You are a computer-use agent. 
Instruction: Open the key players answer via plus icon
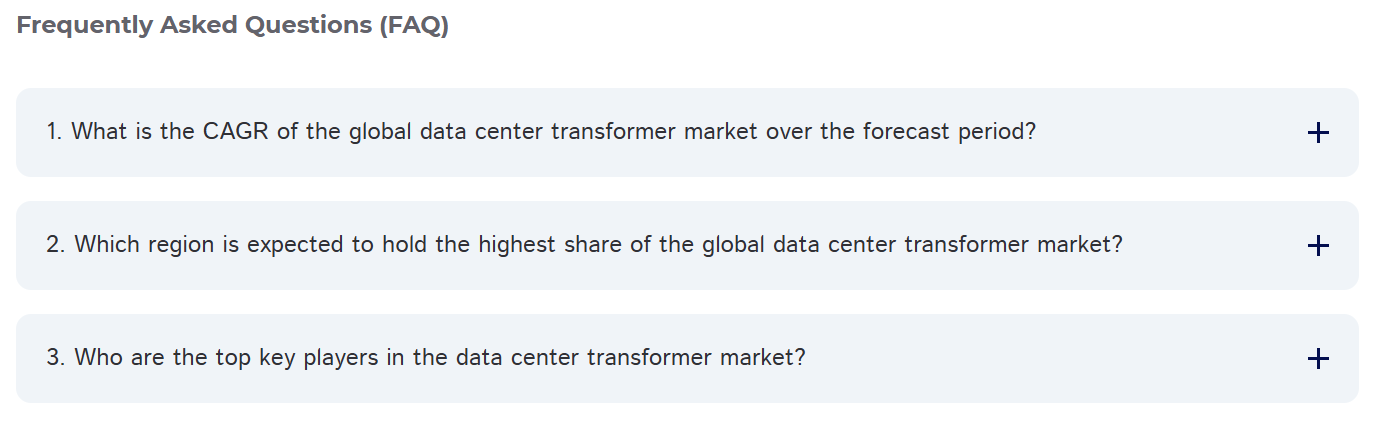coord(1318,358)
